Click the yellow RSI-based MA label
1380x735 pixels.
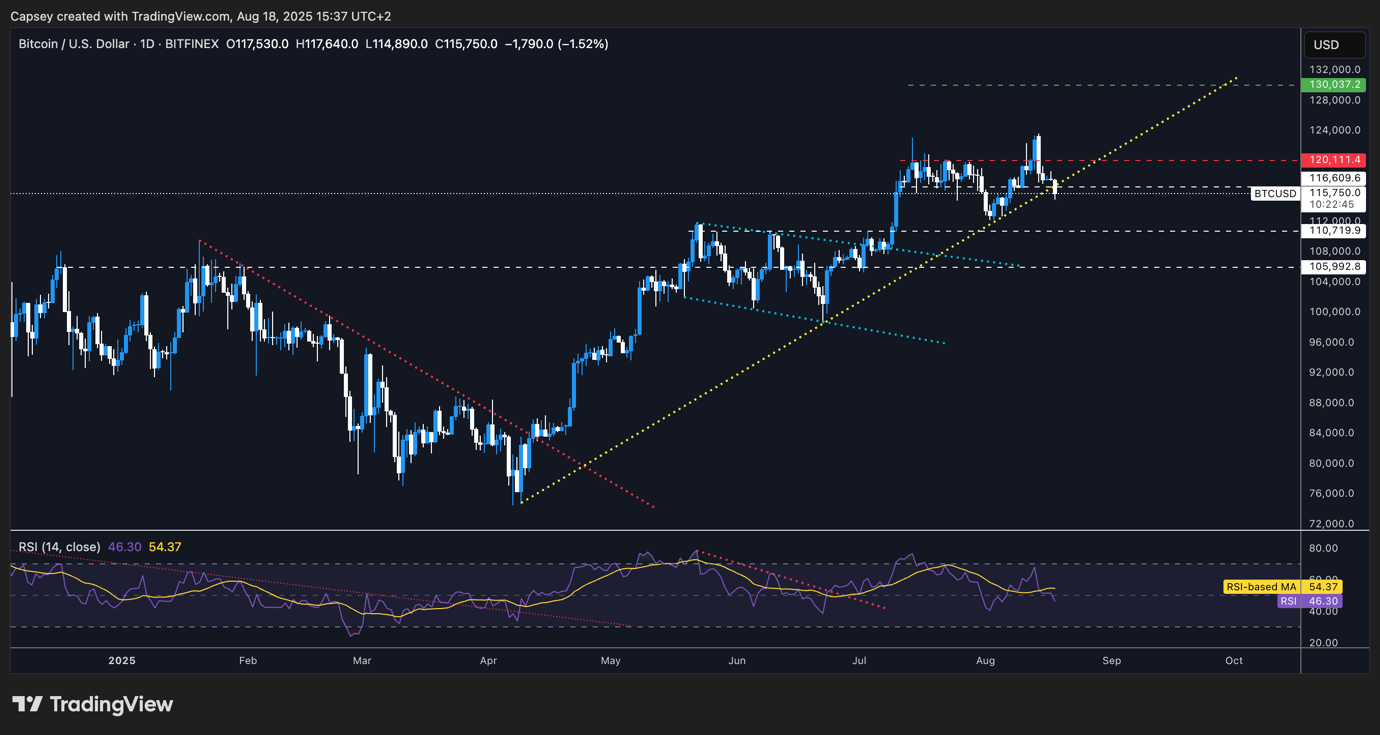click(1261, 587)
